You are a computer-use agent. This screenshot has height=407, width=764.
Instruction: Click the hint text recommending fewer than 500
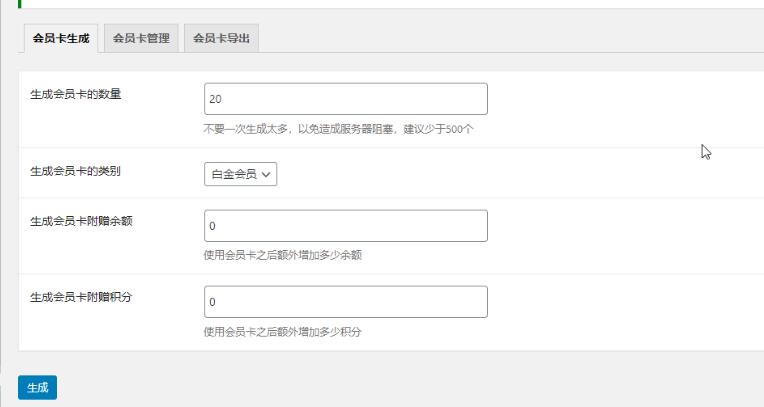click(338, 129)
